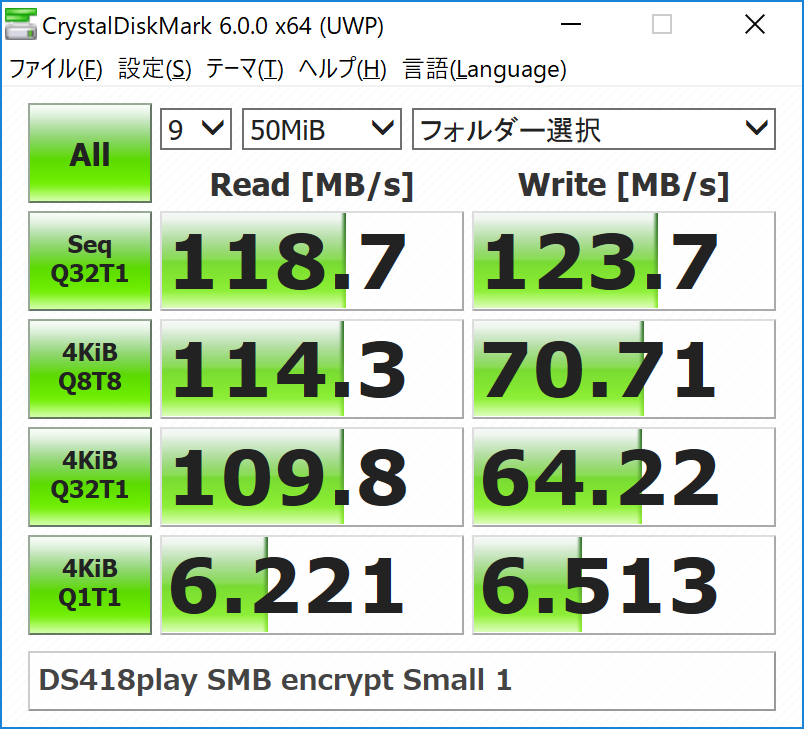Expand the 50MiB test size dropdown

click(321, 129)
